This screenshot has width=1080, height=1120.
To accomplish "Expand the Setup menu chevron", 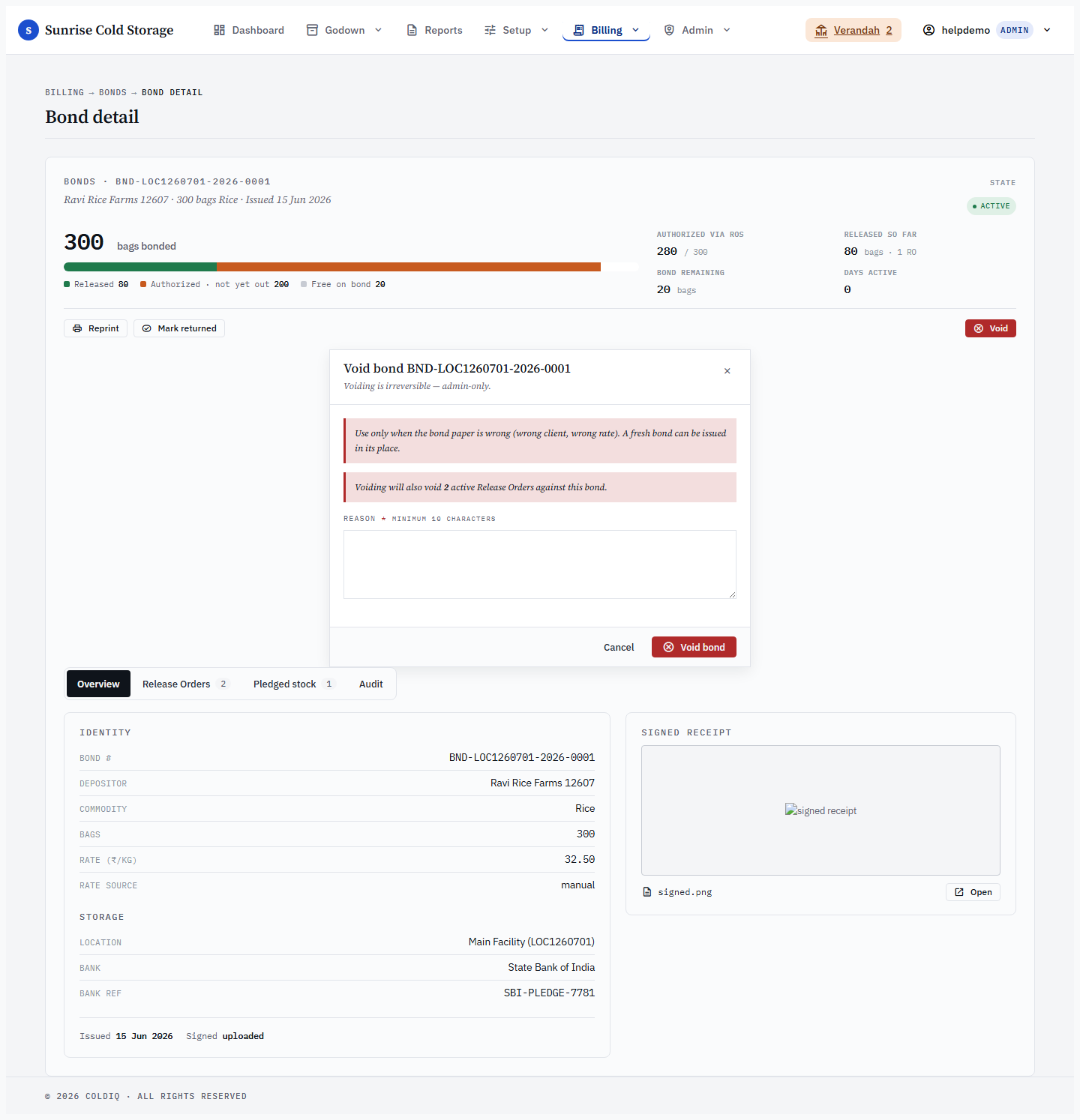I will pyautogui.click(x=544, y=30).
